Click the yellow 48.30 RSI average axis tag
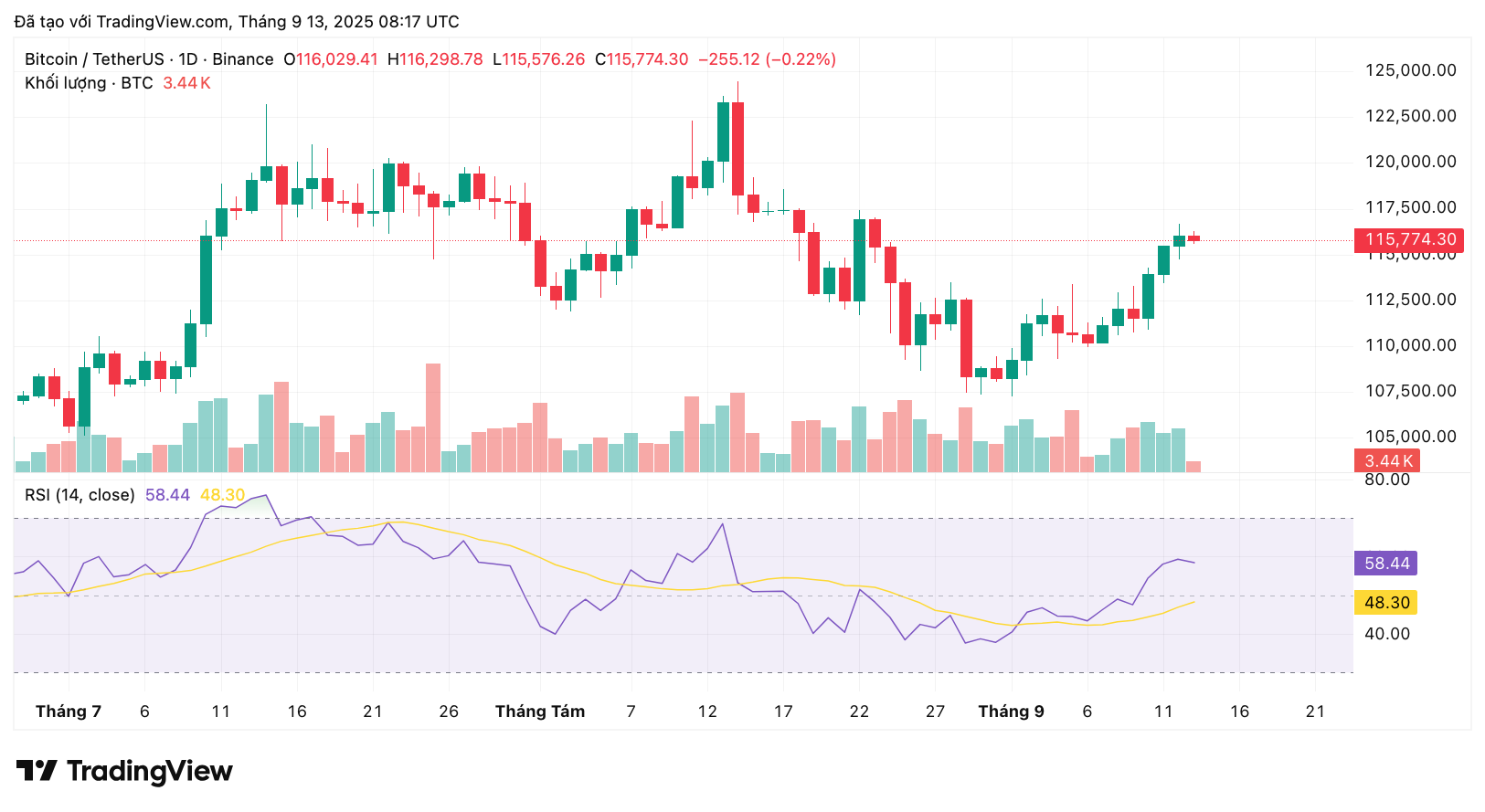 click(x=1385, y=603)
